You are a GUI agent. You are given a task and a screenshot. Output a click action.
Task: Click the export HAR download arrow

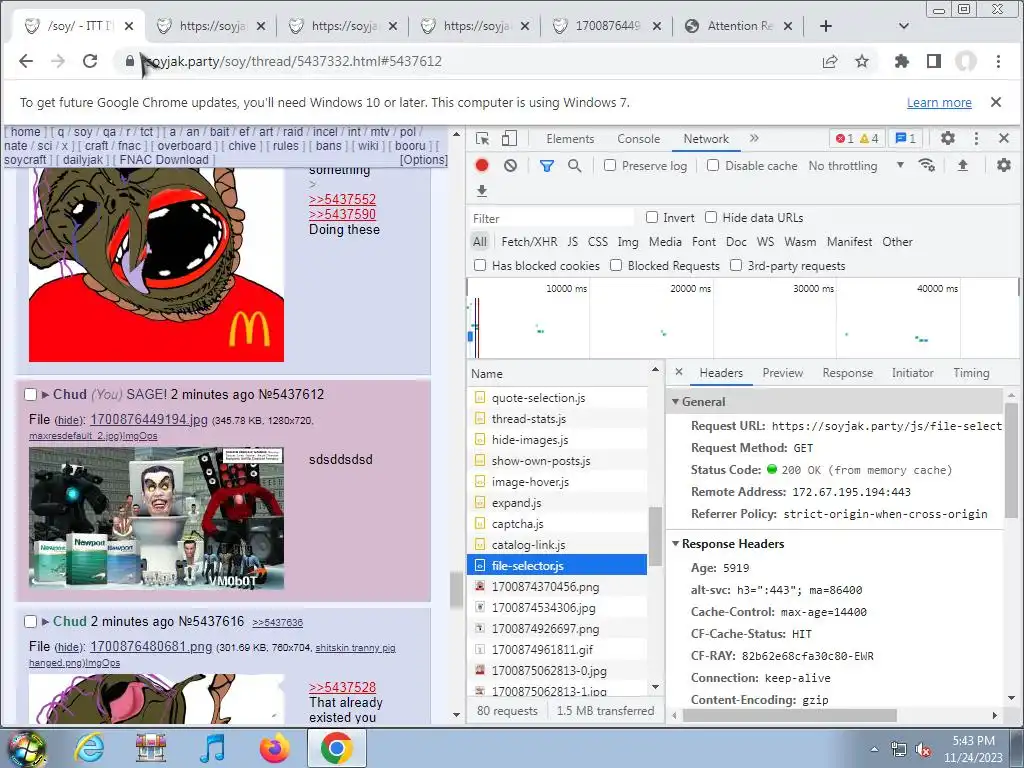[x=482, y=191]
